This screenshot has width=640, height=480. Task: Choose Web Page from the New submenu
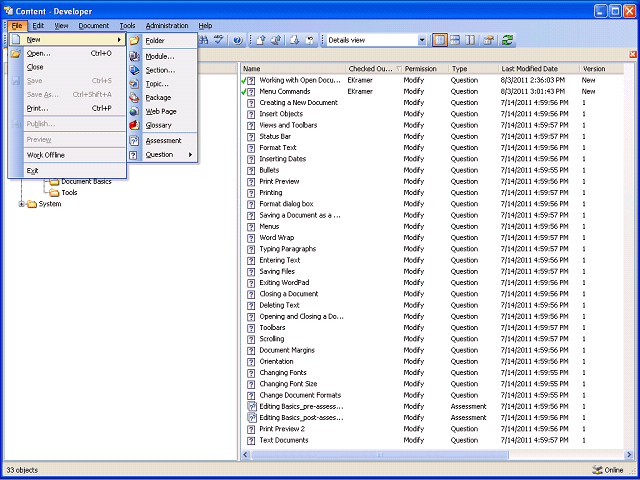163,111
